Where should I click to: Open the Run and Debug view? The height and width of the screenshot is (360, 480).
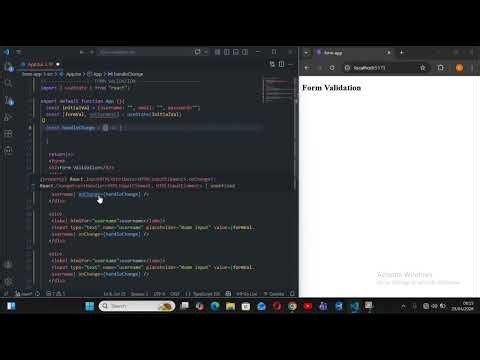(8, 117)
